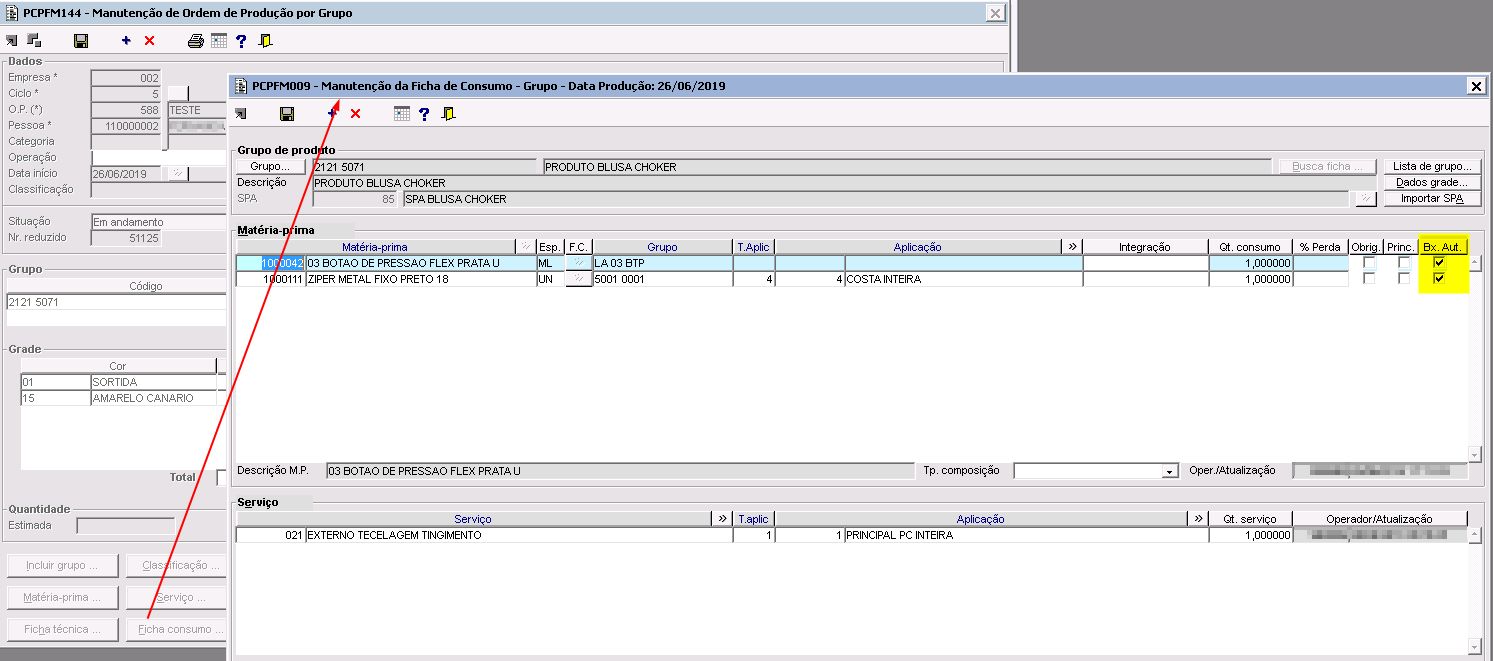Click the LA 03 BTP group cell
1493x661 pixels.
coord(662,263)
